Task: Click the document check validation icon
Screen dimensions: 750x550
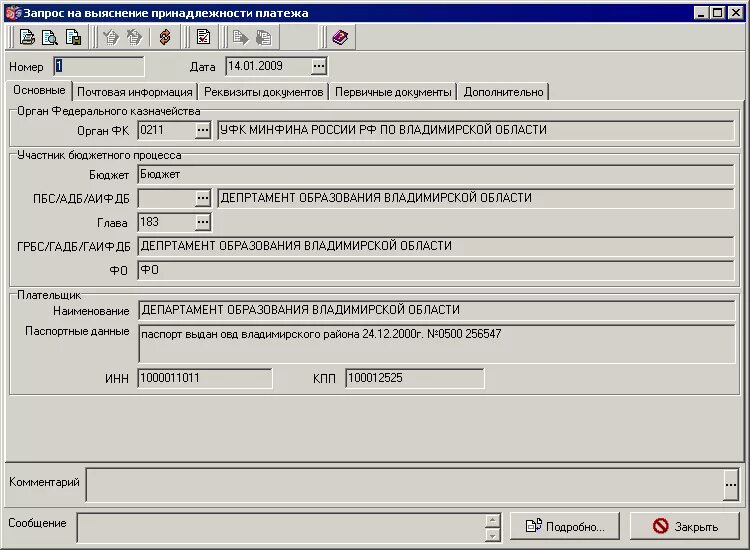Action: [x=203, y=37]
